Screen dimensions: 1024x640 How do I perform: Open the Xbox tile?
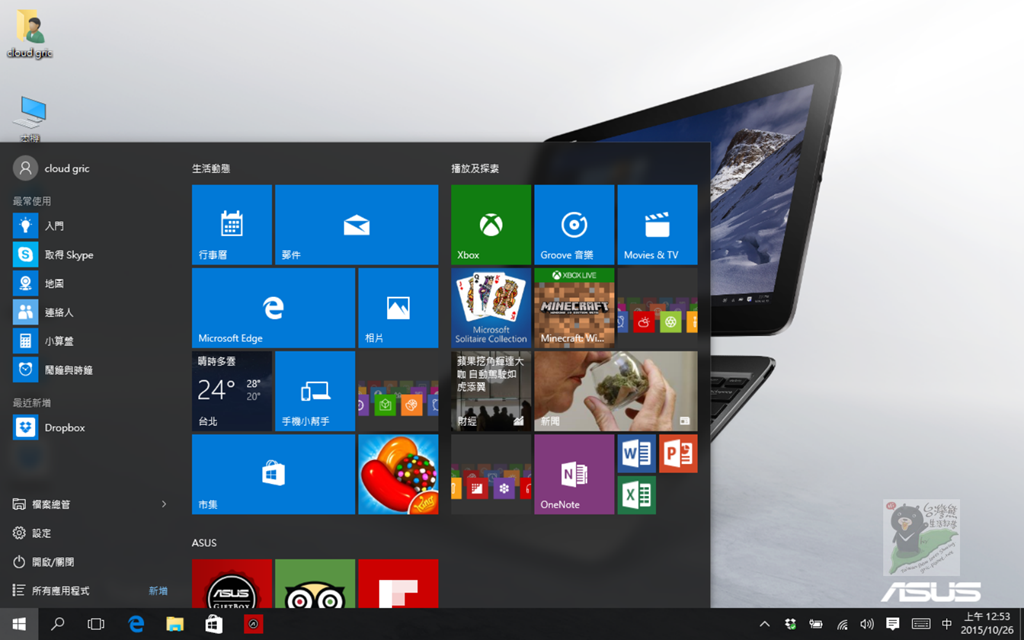[x=491, y=225]
